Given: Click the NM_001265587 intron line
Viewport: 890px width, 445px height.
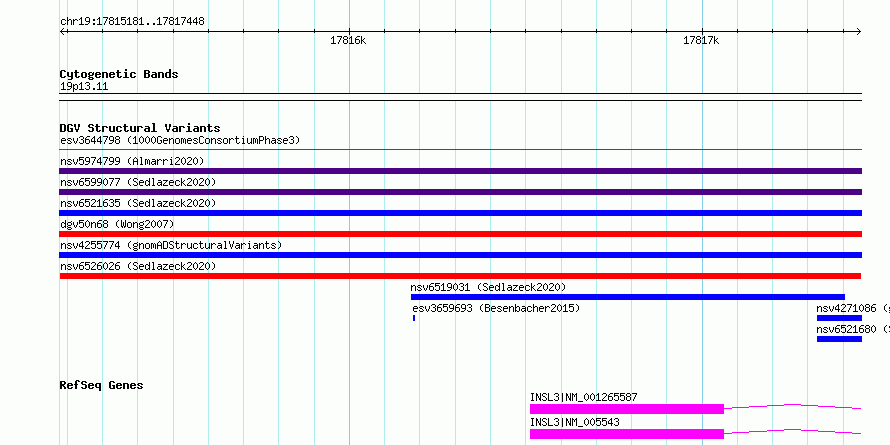Looking at the screenshot, I should tap(793, 405).
